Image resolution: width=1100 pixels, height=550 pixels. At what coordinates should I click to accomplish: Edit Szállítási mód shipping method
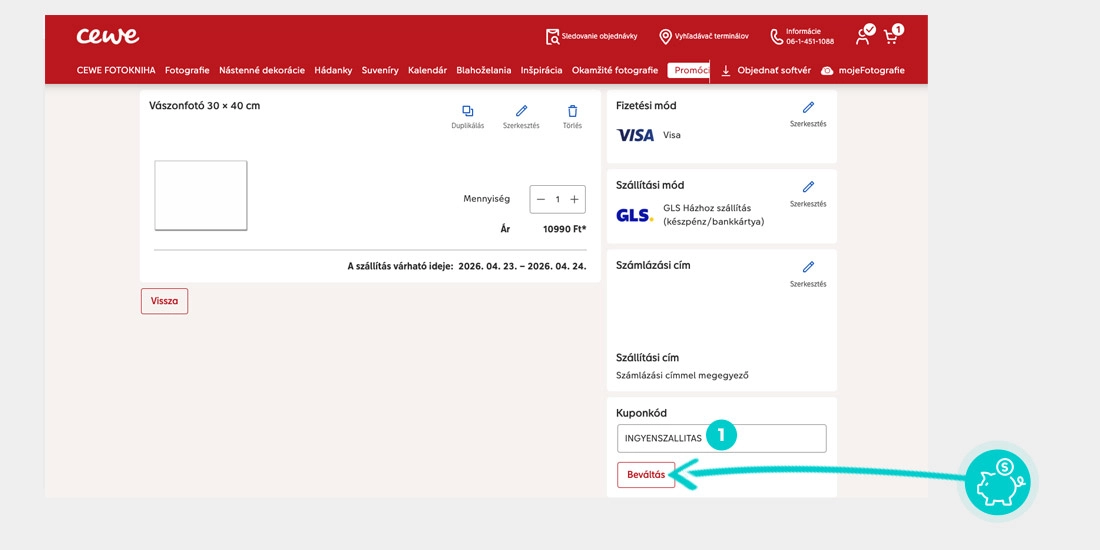[x=808, y=194]
